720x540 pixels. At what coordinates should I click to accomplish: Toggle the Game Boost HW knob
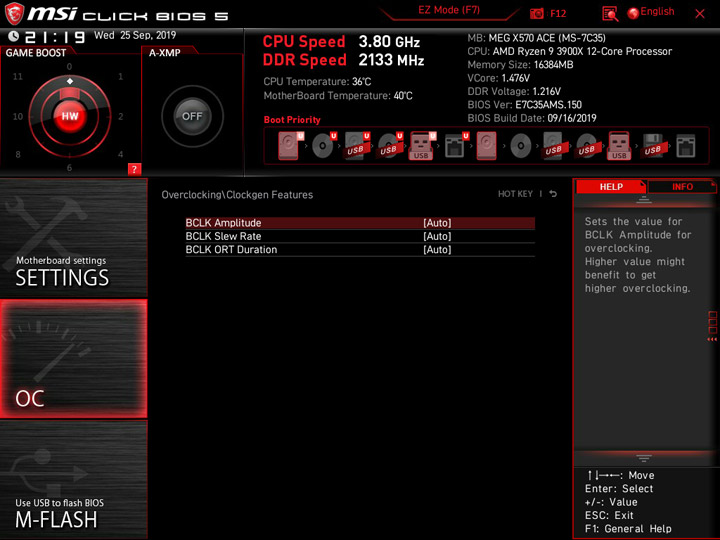70,116
